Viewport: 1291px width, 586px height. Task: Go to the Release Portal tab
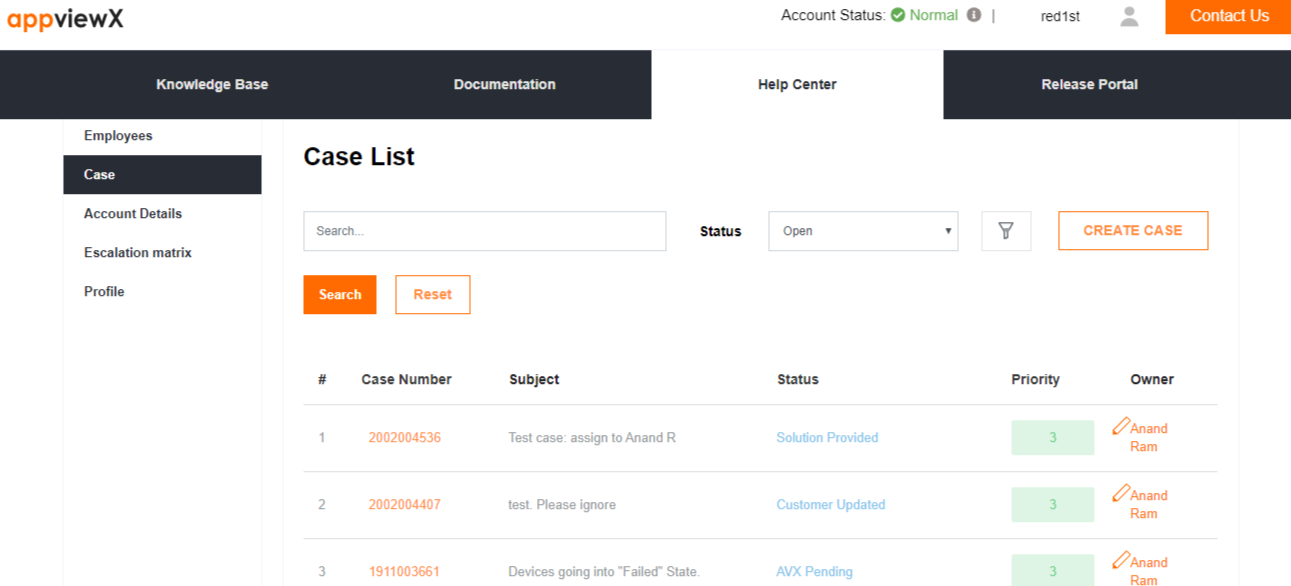click(x=1089, y=85)
